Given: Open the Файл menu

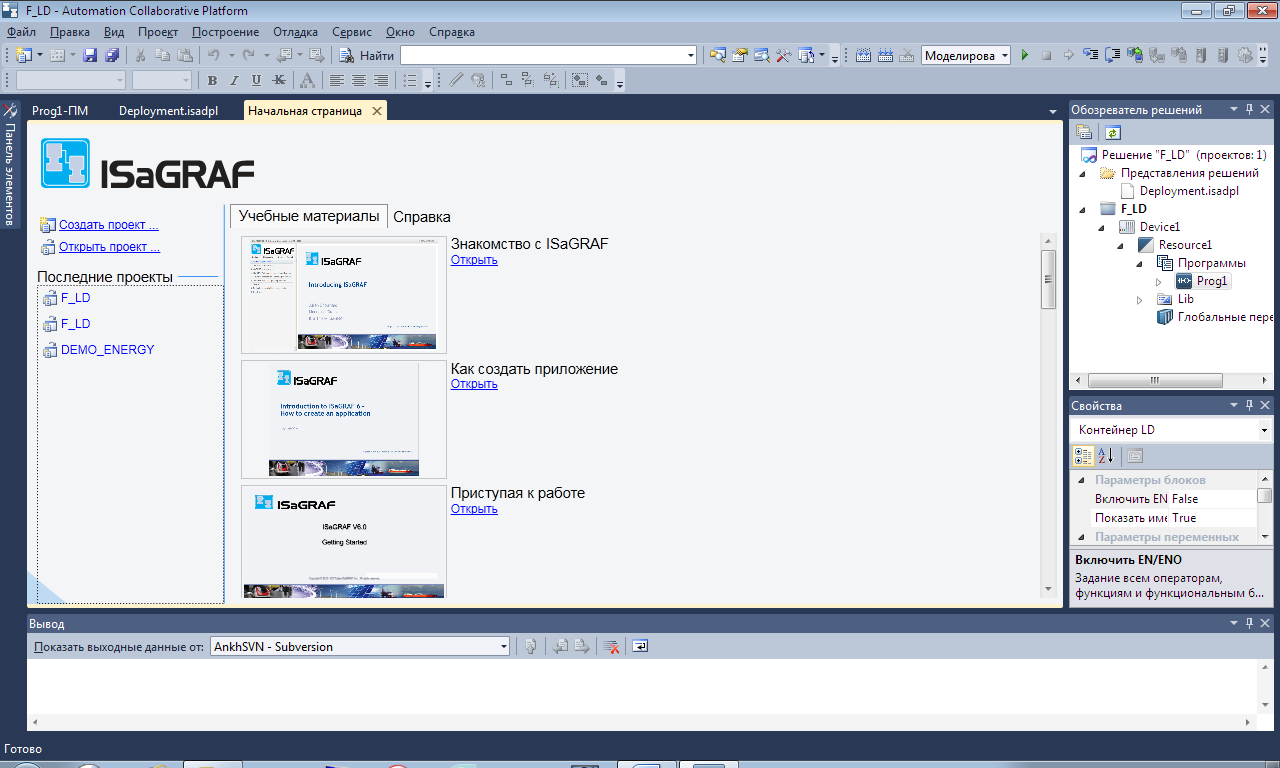Looking at the screenshot, I should click(x=21, y=32).
